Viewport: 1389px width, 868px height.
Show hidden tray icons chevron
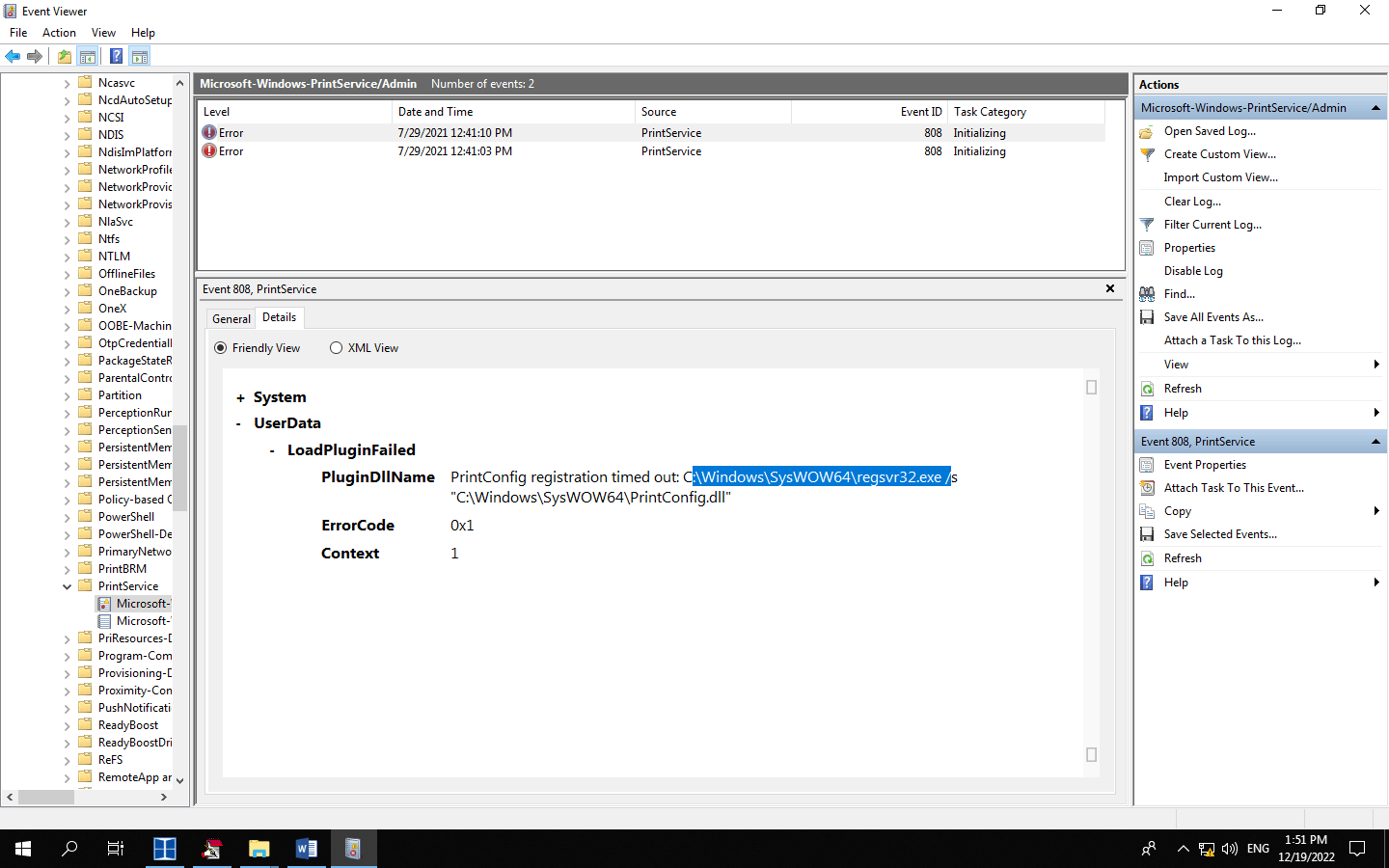click(x=1183, y=849)
